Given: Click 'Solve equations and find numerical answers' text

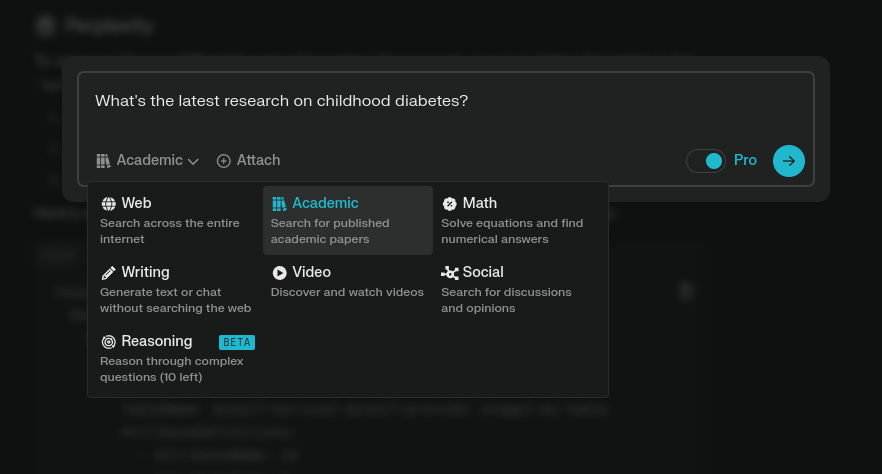Looking at the screenshot, I should 512,231.
